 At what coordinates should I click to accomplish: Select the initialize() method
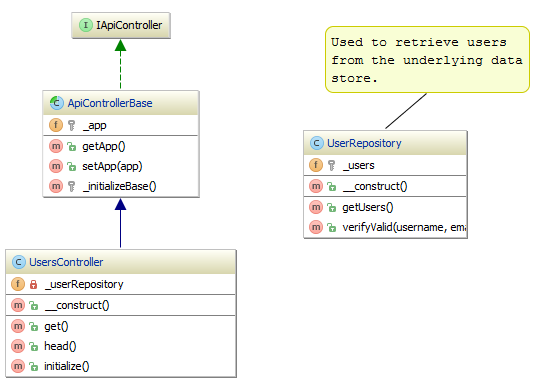(x=67, y=366)
